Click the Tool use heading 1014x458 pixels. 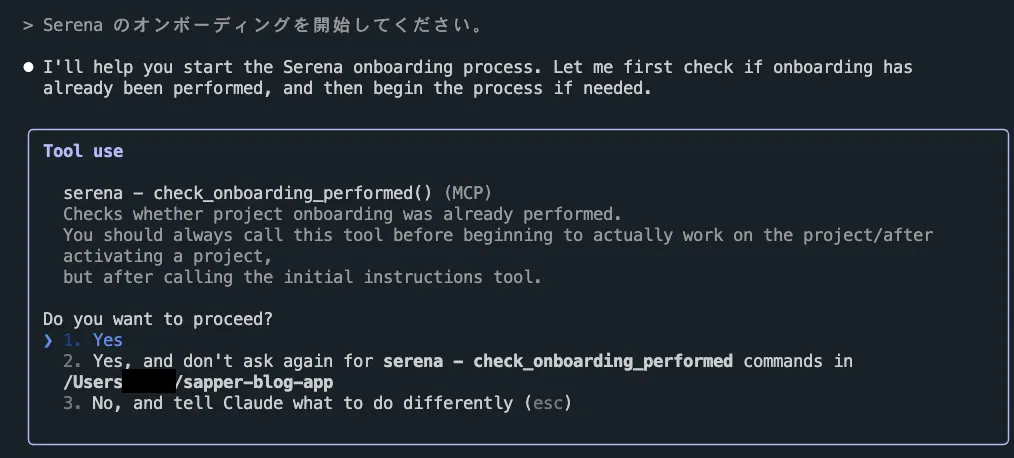[x=83, y=151]
